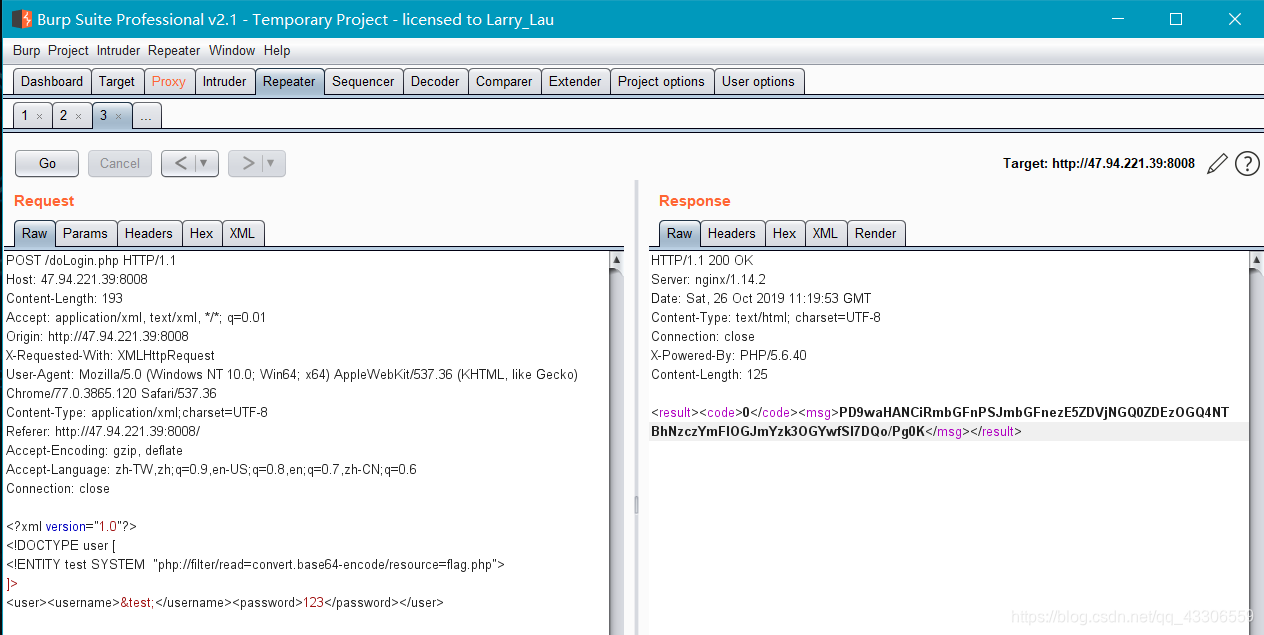Send the request with the Go button

click(x=47, y=163)
